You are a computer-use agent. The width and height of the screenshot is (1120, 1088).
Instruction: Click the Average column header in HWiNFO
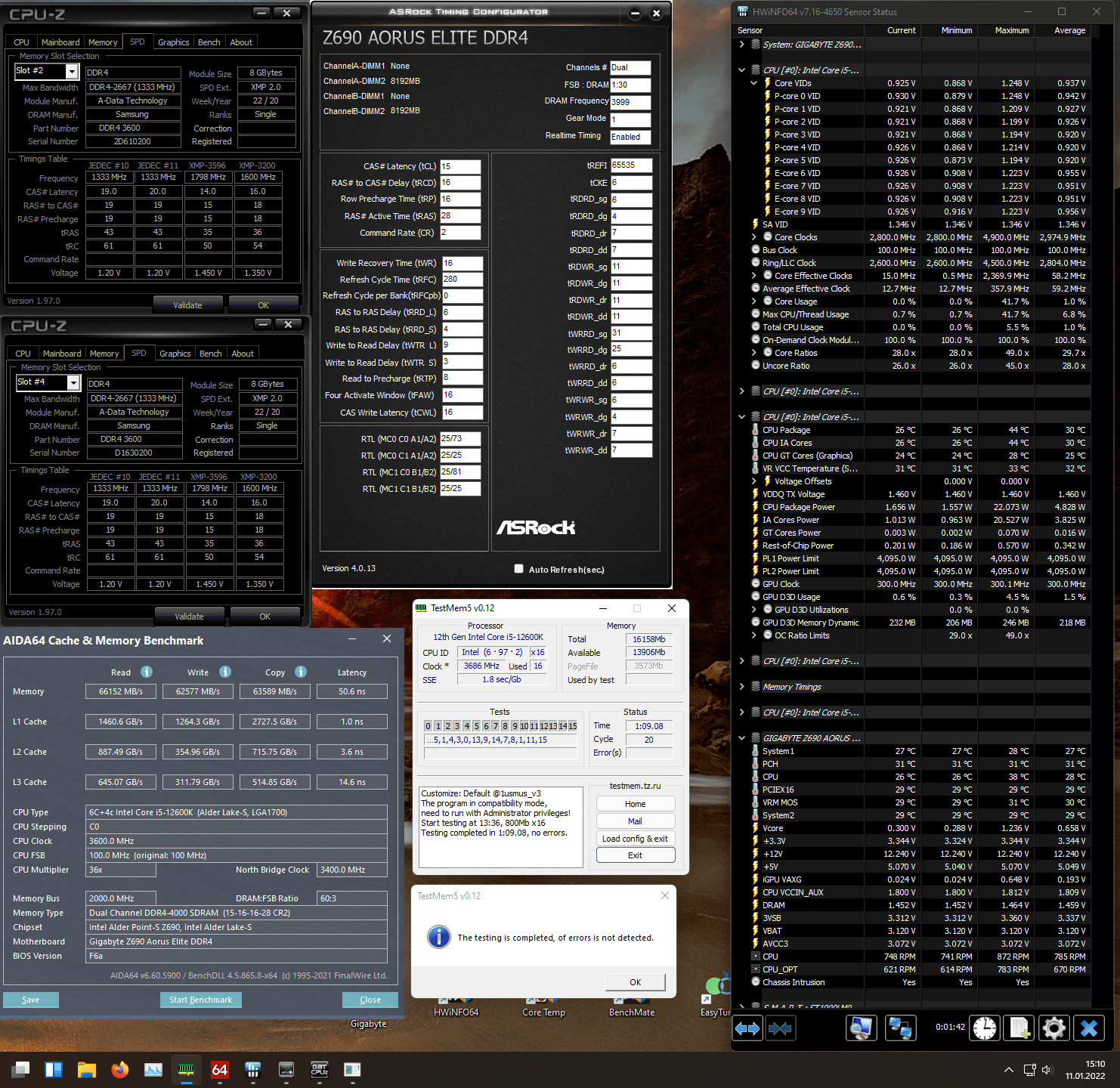[1070, 30]
